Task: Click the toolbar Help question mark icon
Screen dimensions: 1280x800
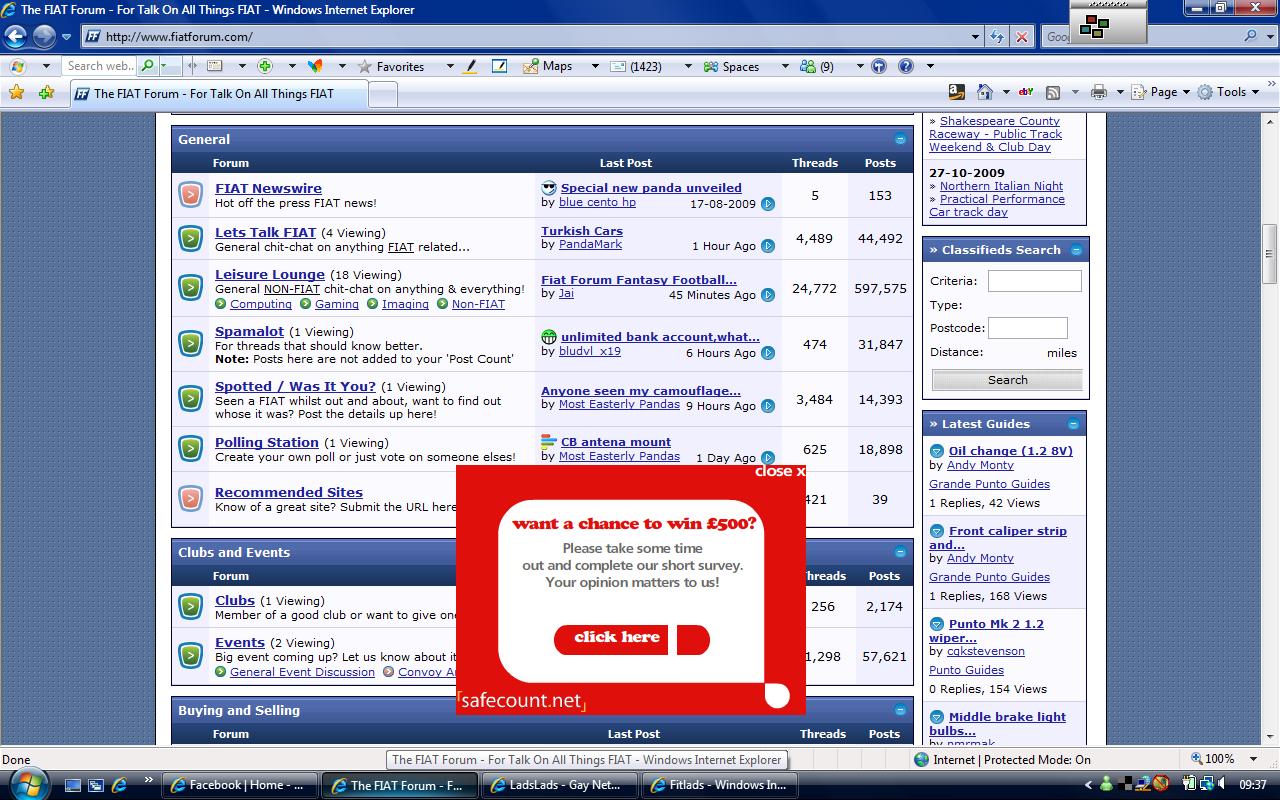Action: (905, 66)
